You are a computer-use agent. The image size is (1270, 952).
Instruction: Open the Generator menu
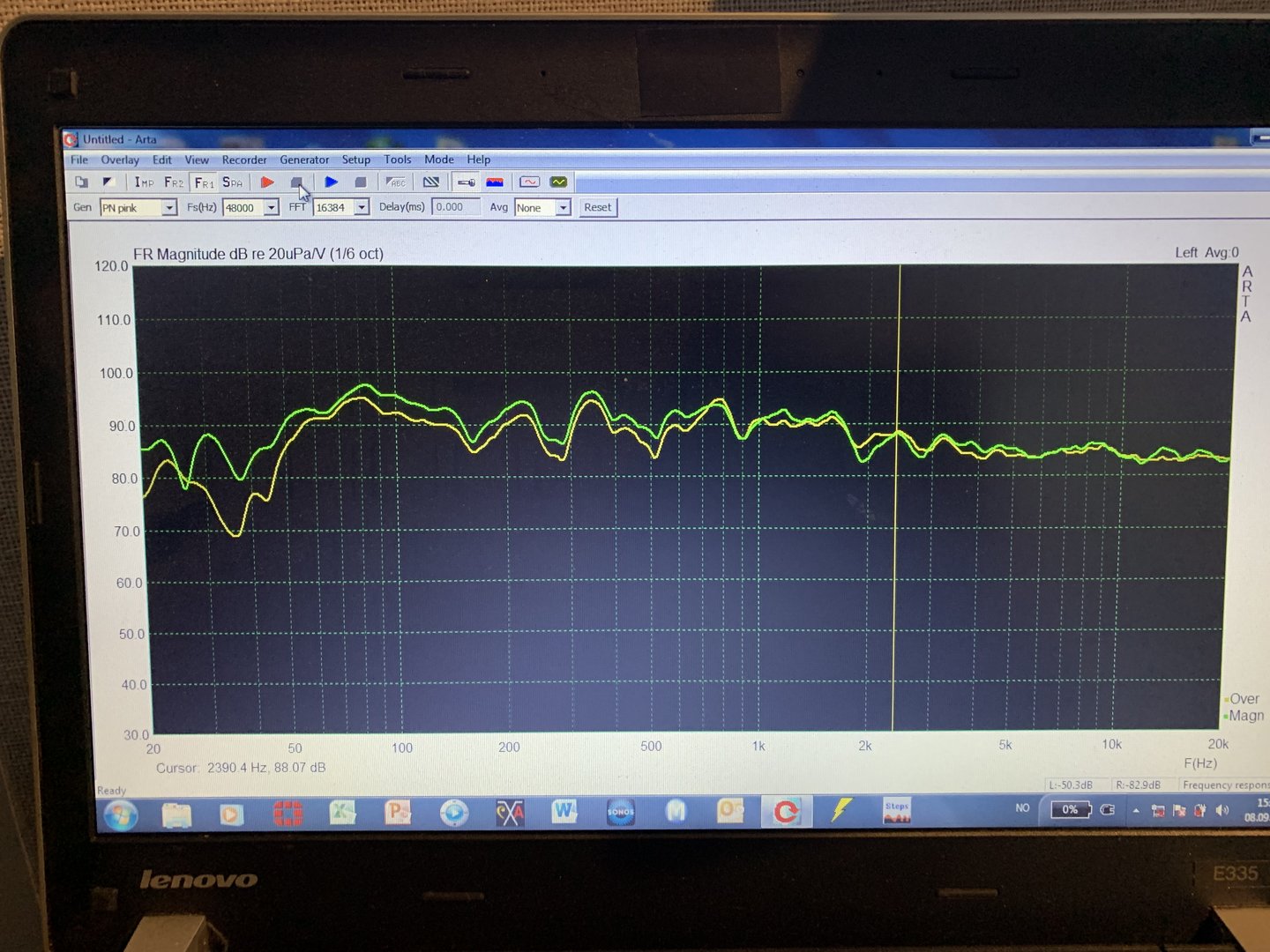point(304,160)
